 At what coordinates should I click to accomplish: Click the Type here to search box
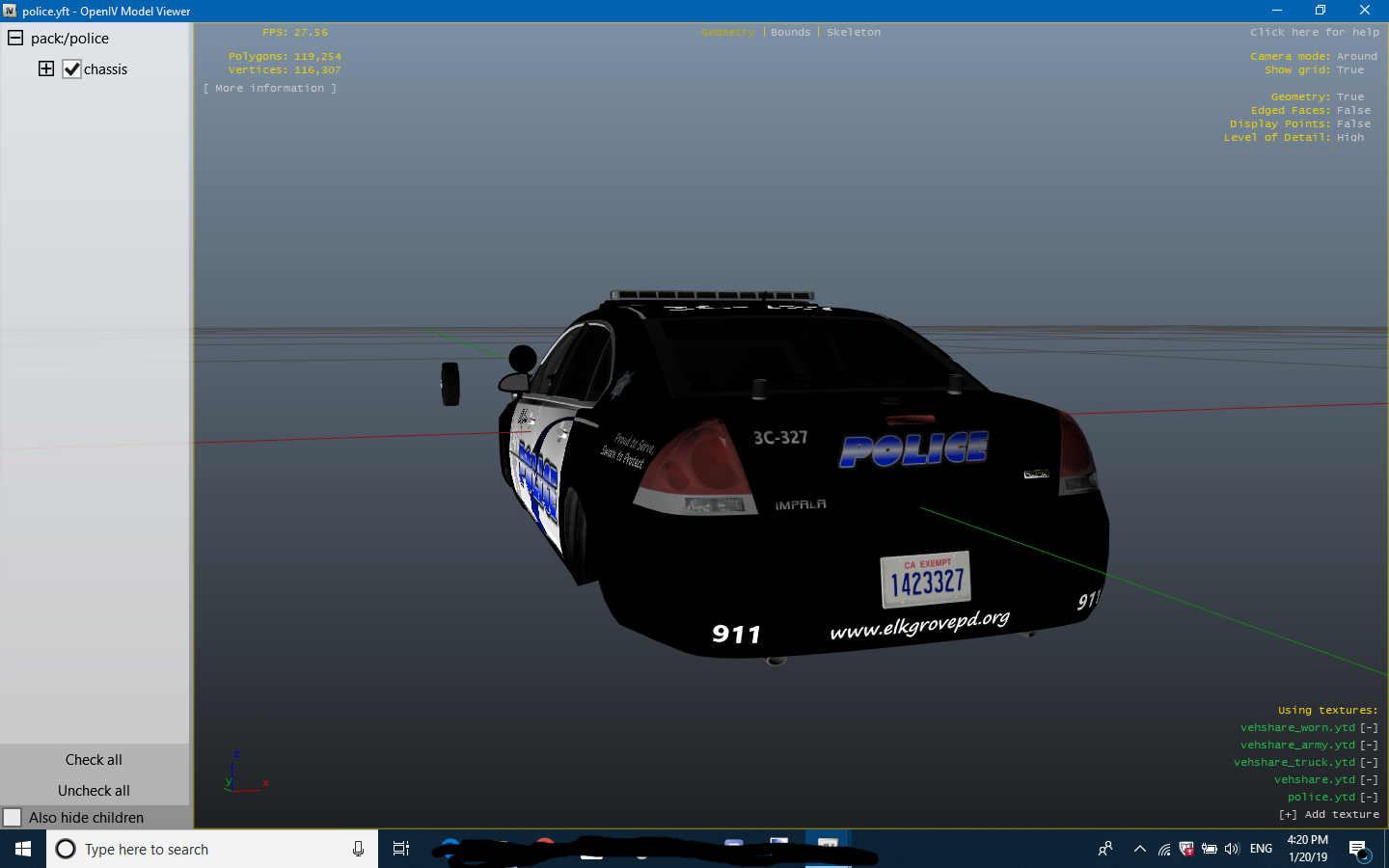tap(203, 850)
